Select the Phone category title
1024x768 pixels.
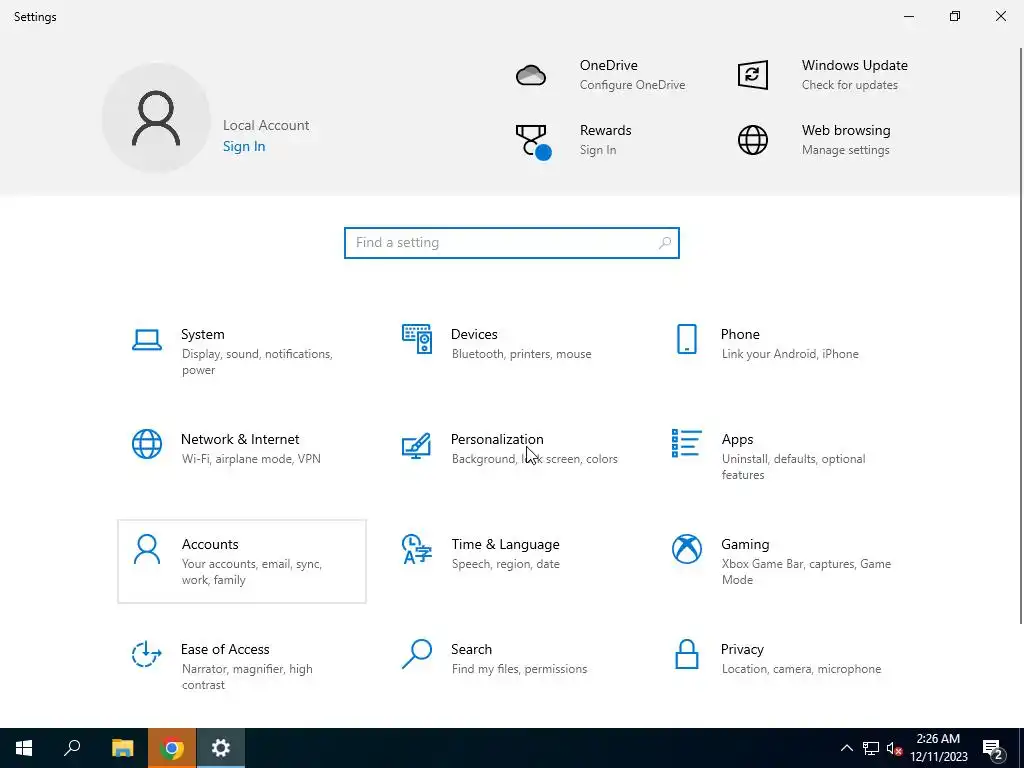[740, 334]
